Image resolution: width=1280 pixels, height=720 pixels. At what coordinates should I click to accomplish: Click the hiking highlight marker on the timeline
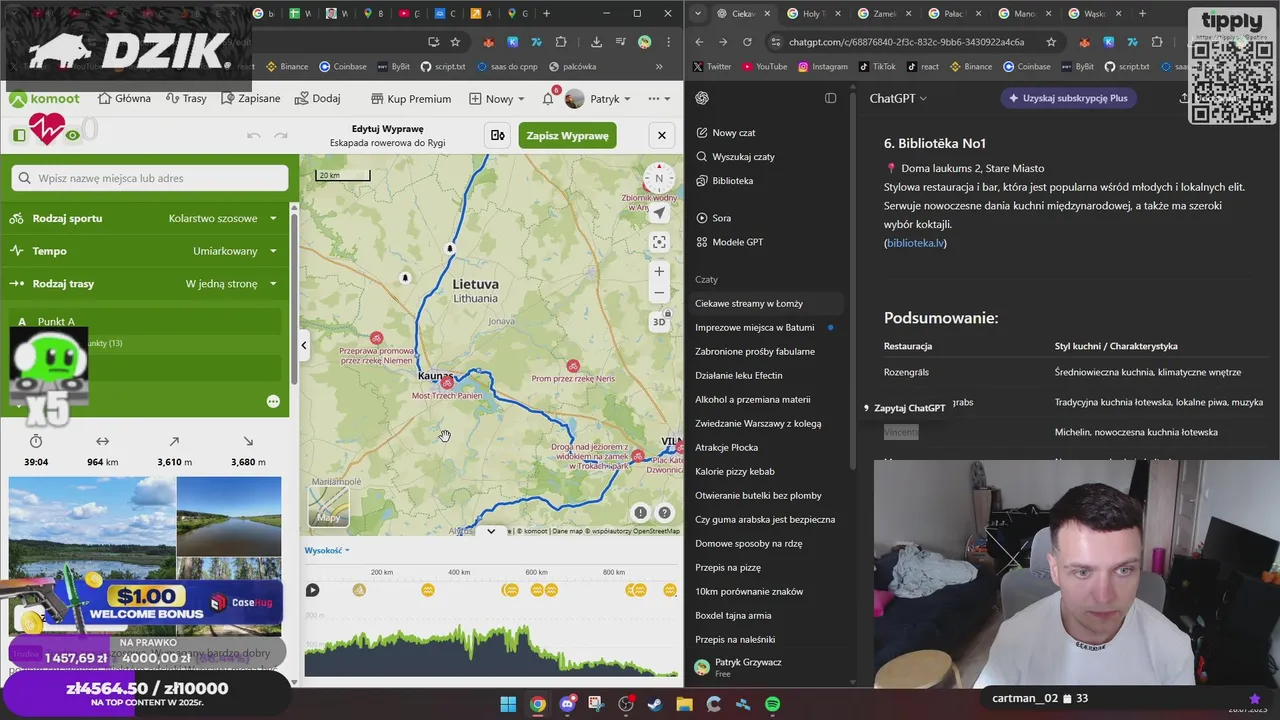pos(359,590)
